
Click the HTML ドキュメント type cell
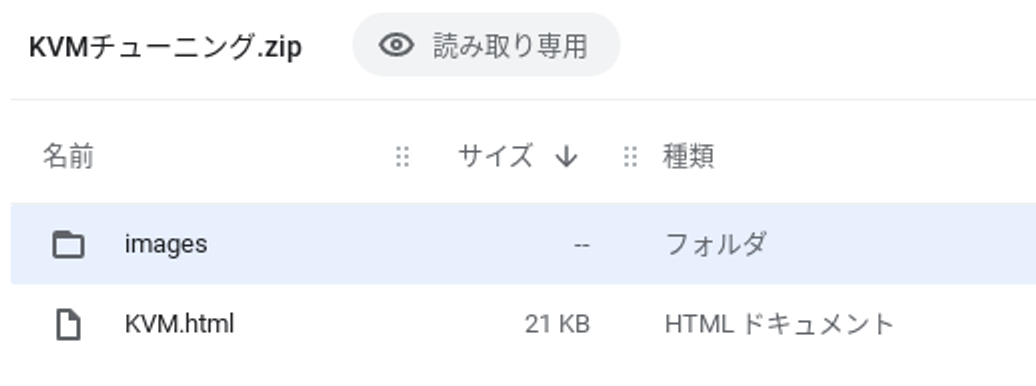pyautogui.click(x=779, y=325)
